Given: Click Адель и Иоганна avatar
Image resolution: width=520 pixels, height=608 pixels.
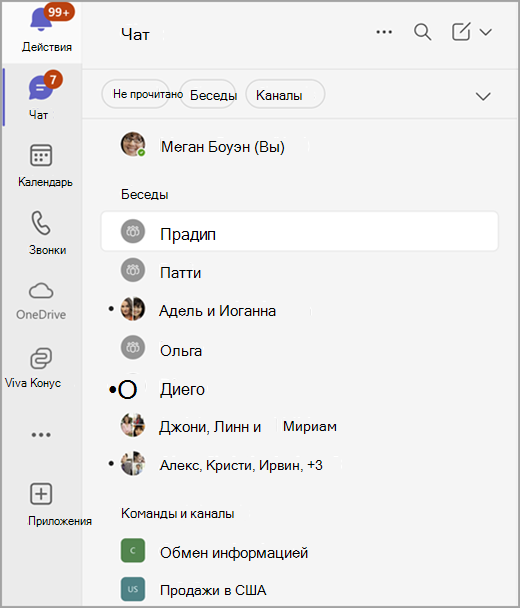Looking at the screenshot, I should click(133, 309).
